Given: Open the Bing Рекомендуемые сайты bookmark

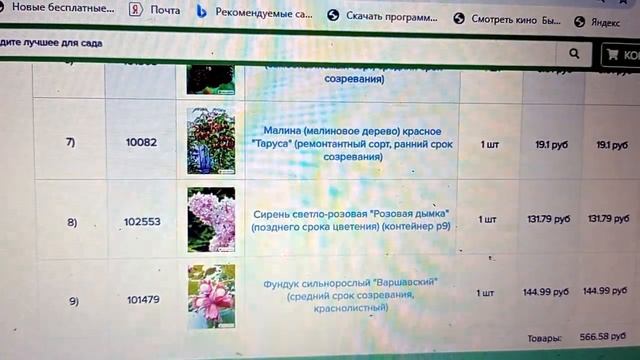Looking at the screenshot, I should pos(254,13).
